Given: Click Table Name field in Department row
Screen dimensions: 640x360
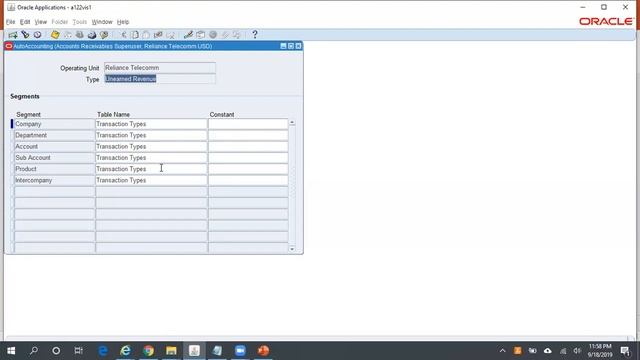Looking at the screenshot, I should pos(151,135).
